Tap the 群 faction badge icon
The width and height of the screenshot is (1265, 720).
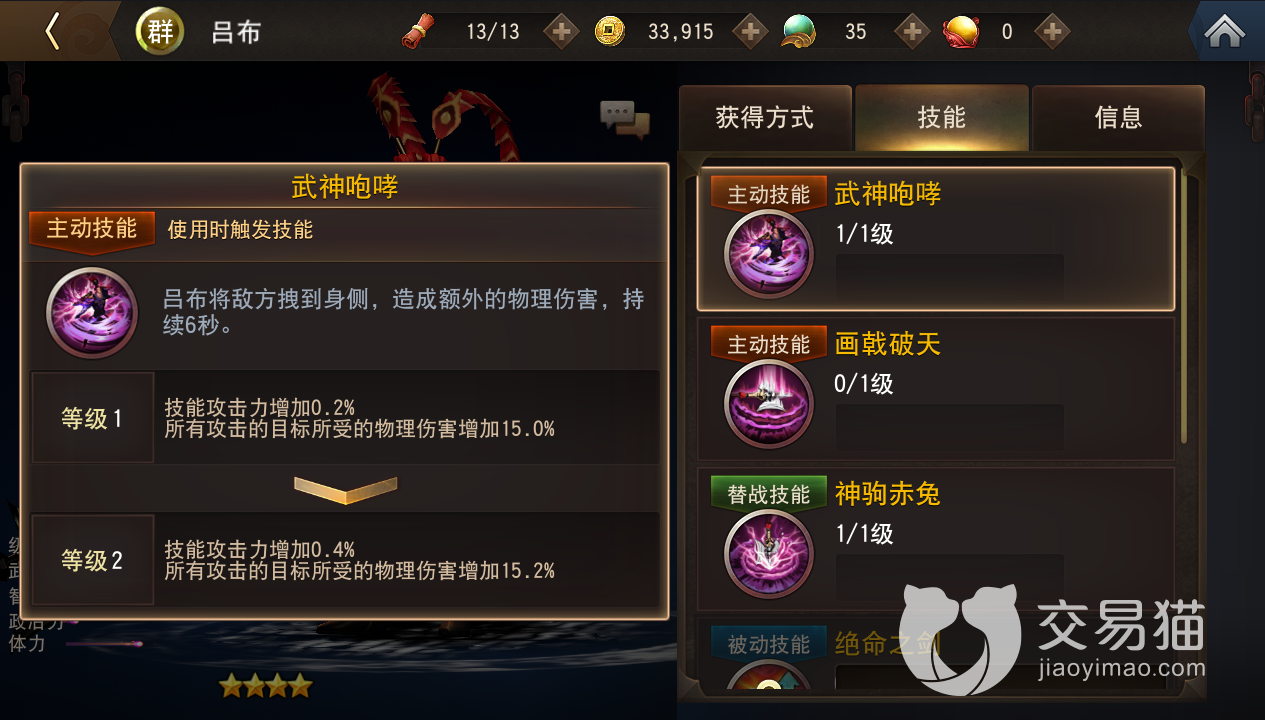pos(160,31)
